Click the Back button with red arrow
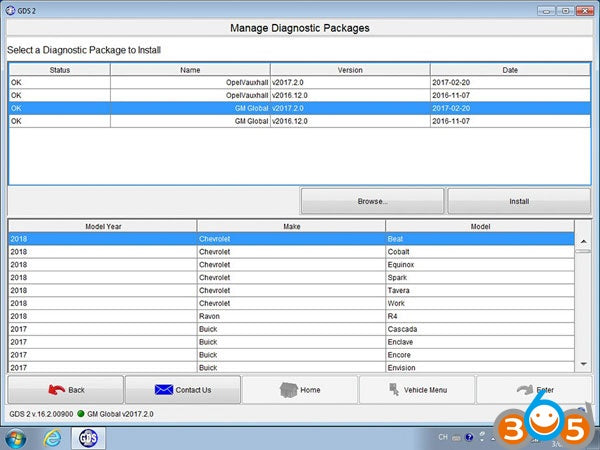Viewport: 600px width, 450px height. (66, 390)
